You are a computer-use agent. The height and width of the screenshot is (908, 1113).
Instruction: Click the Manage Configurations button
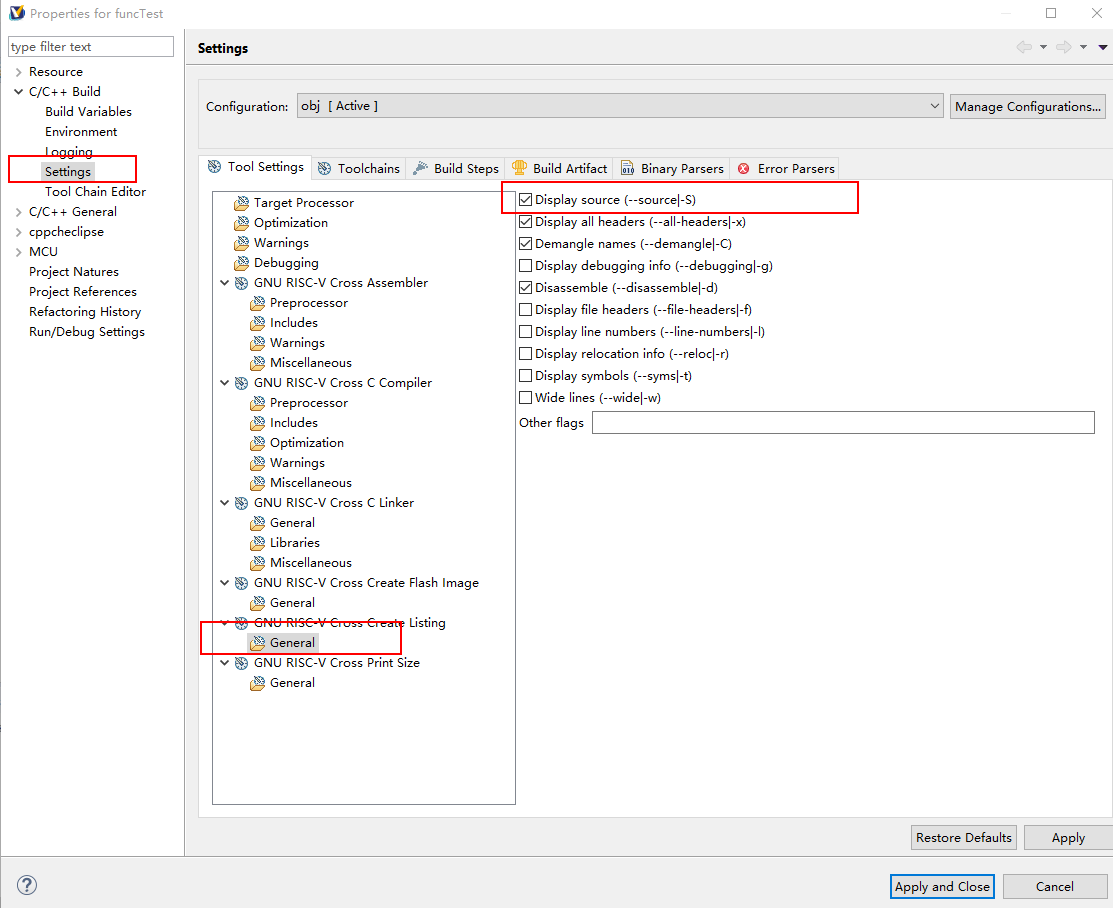pyautogui.click(x=1028, y=106)
